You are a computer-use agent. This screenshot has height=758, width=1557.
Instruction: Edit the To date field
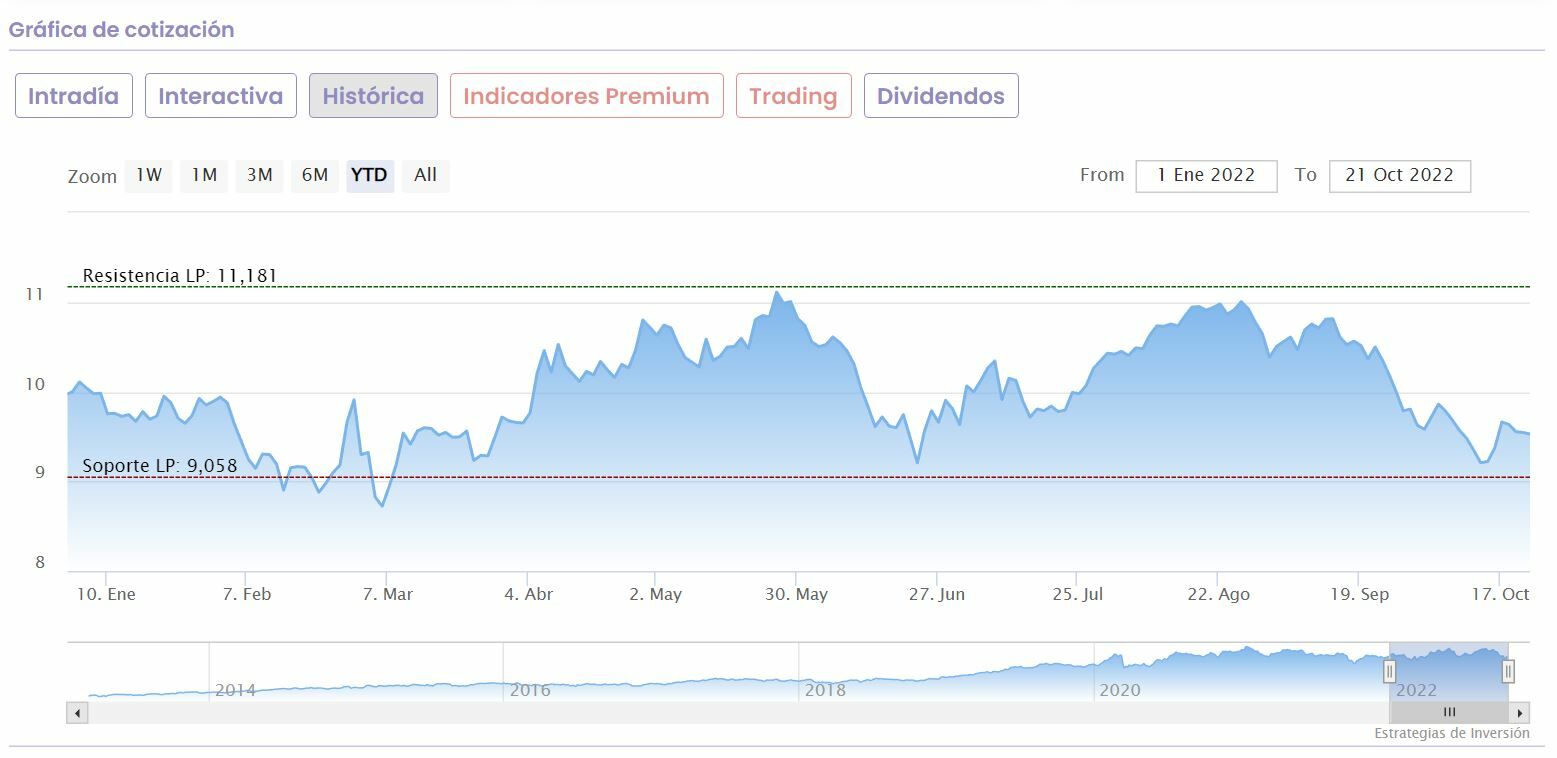(x=1399, y=175)
